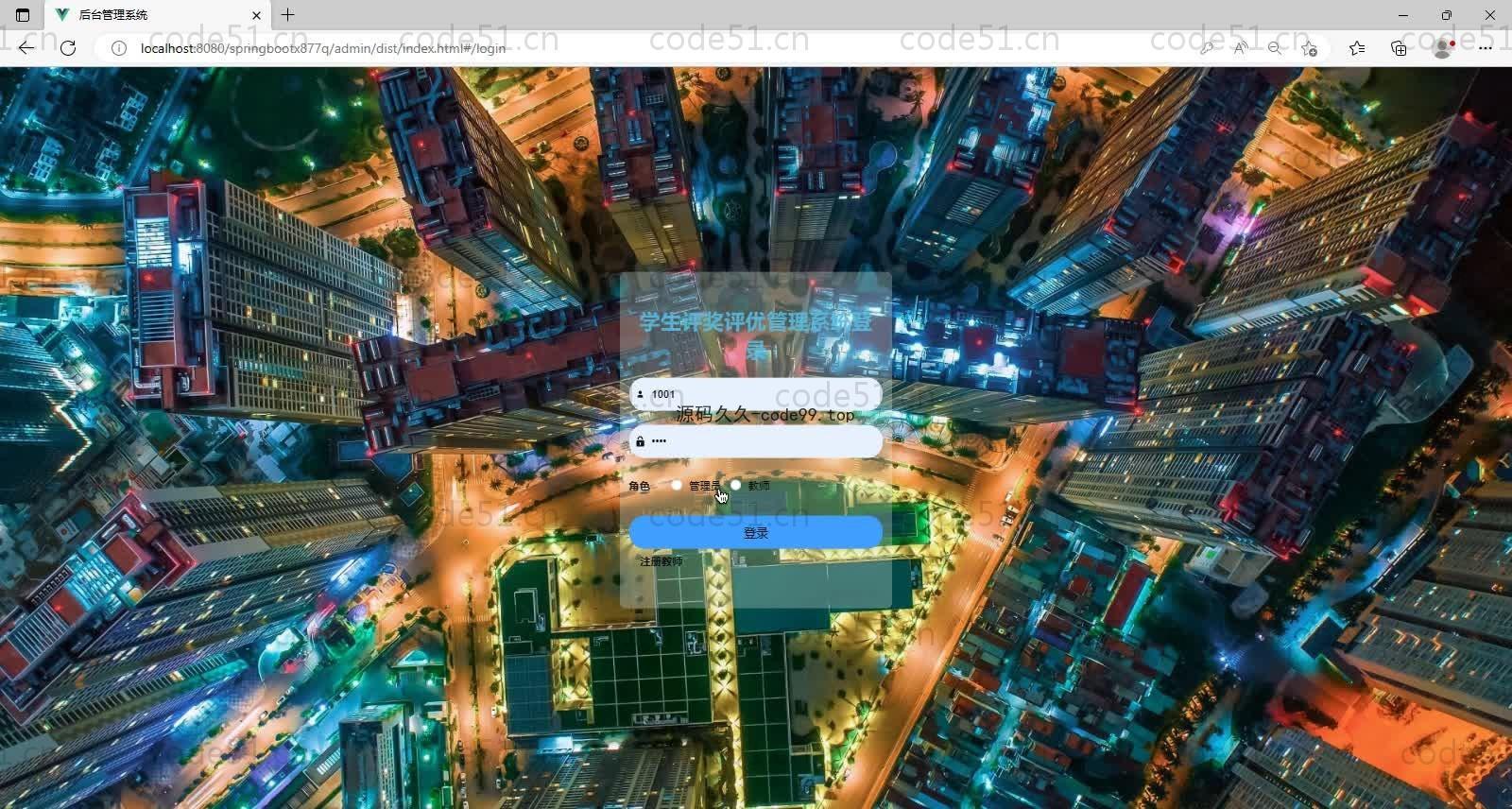Viewport: 1512px width, 809px height.
Task: Open the Collections panel
Action: pyautogui.click(x=1399, y=48)
